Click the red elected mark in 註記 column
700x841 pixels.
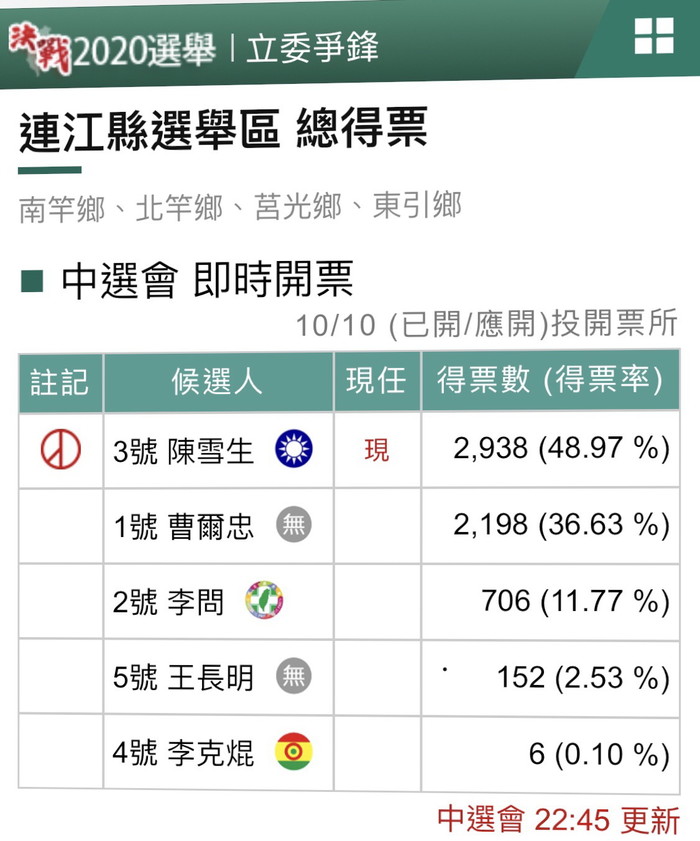[61, 449]
